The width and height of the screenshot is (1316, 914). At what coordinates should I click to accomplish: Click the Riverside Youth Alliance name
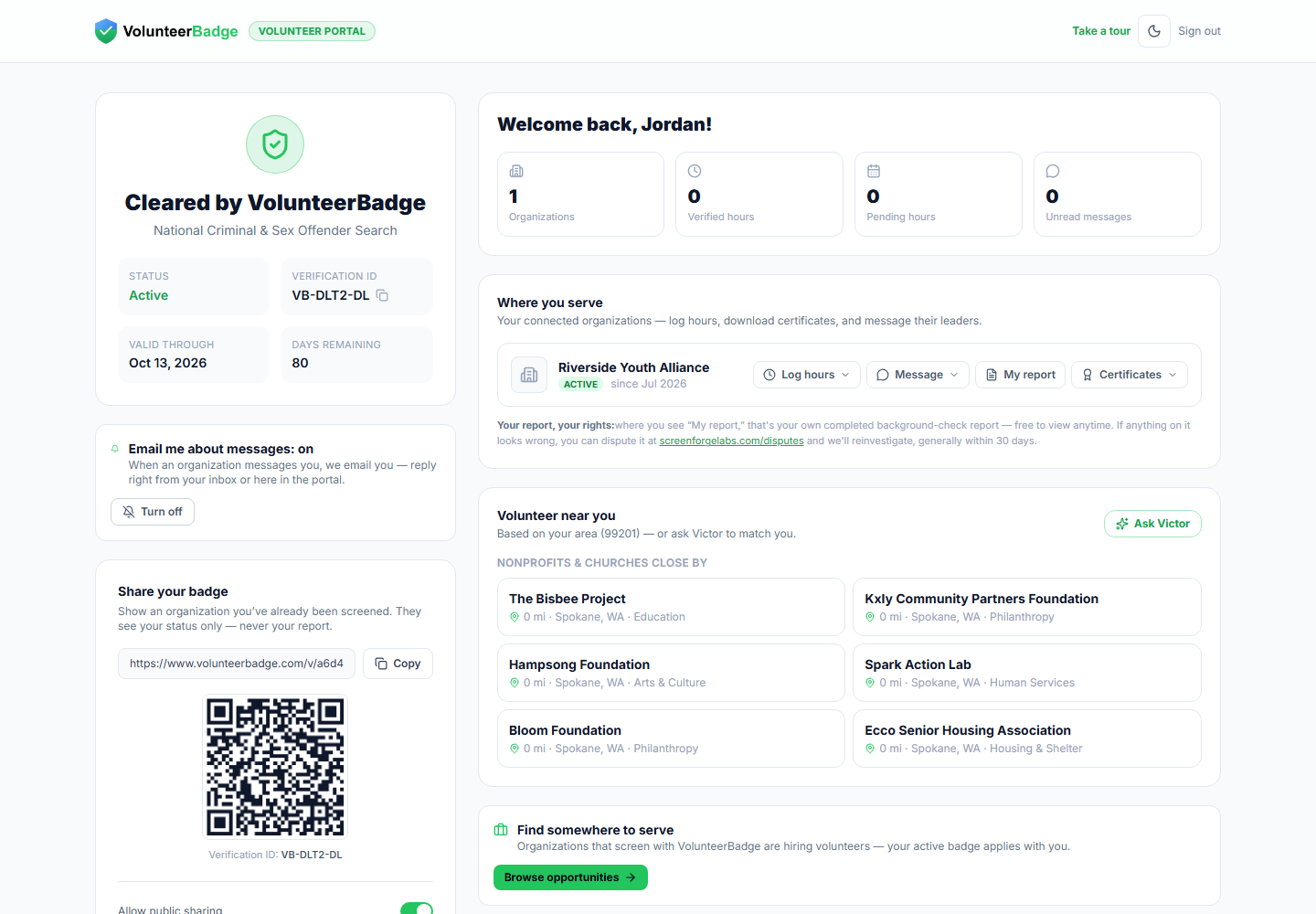[x=633, y=367]
